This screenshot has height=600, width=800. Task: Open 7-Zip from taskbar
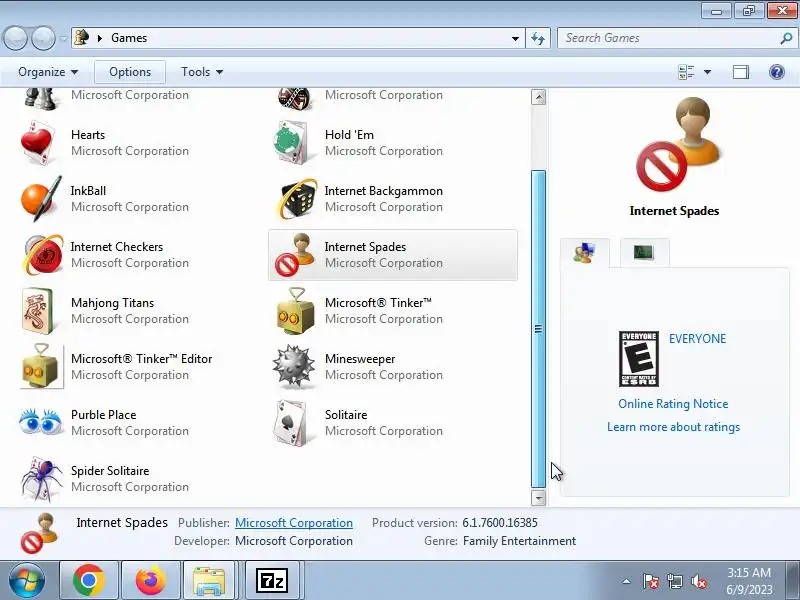[x=271, y=580]
